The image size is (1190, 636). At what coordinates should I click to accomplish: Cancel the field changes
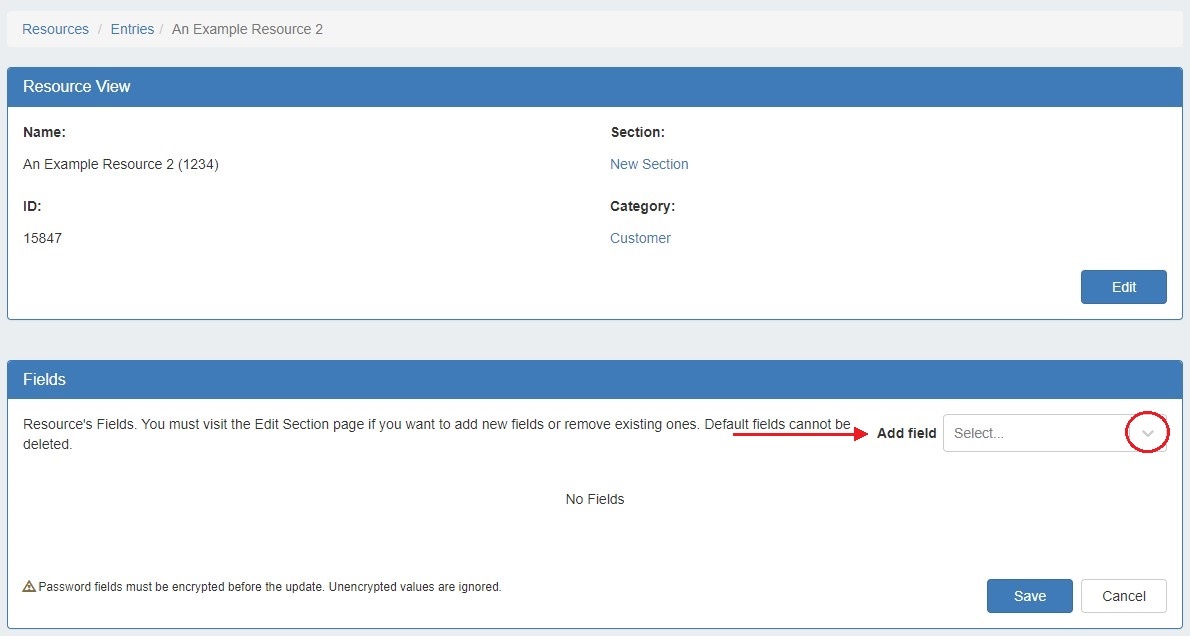(x=1123, y=596)
